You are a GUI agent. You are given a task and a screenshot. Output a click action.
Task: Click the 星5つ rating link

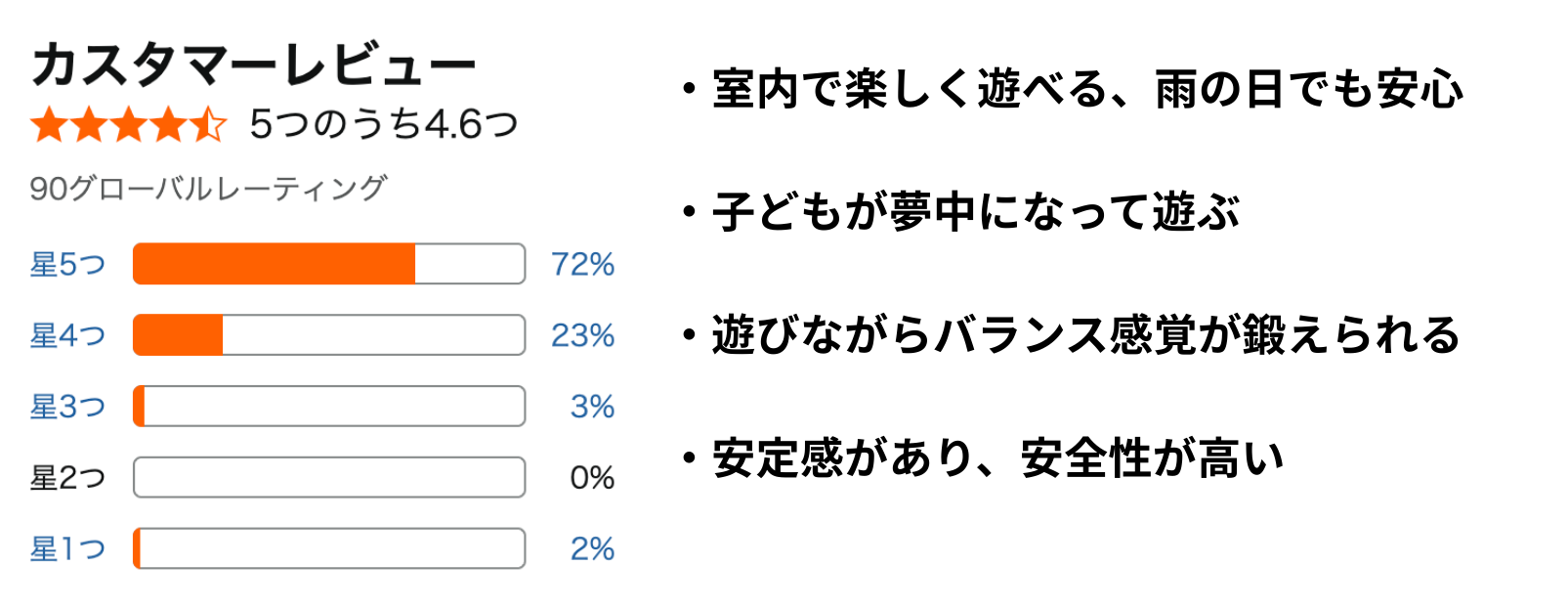[67, 265]
